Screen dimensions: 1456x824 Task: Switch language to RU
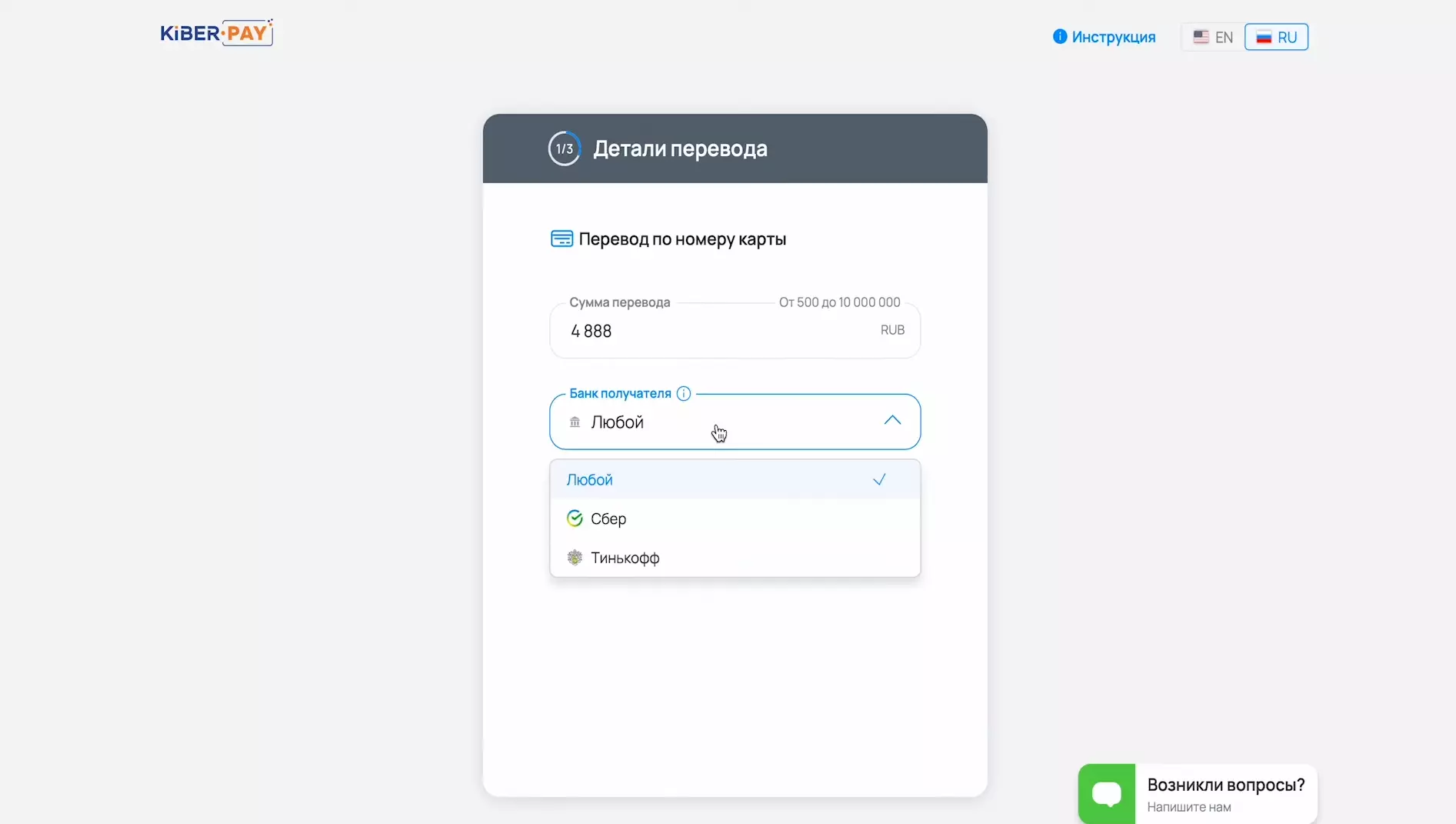tap(1276, 37)
